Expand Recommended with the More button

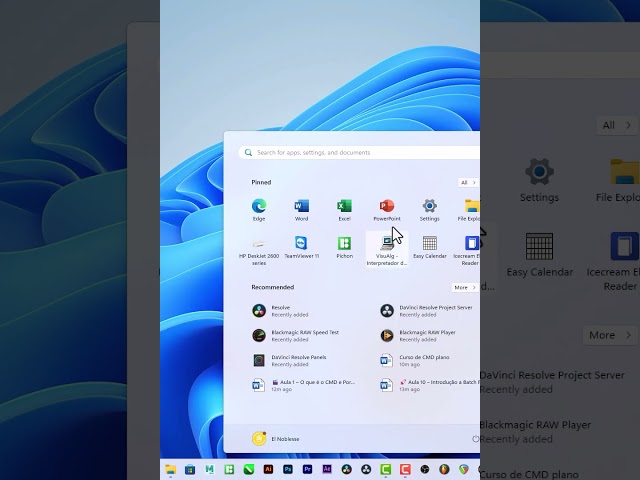point(464,287)
